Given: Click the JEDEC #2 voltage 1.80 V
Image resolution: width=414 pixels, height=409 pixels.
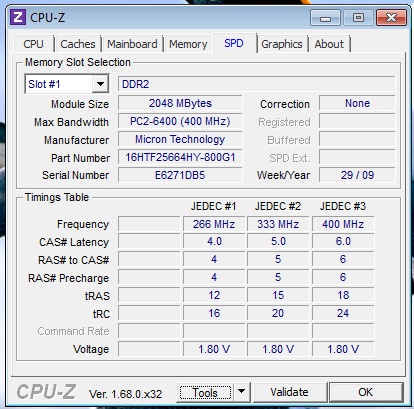Looking at the screenshot, I should tap(278, 349).
